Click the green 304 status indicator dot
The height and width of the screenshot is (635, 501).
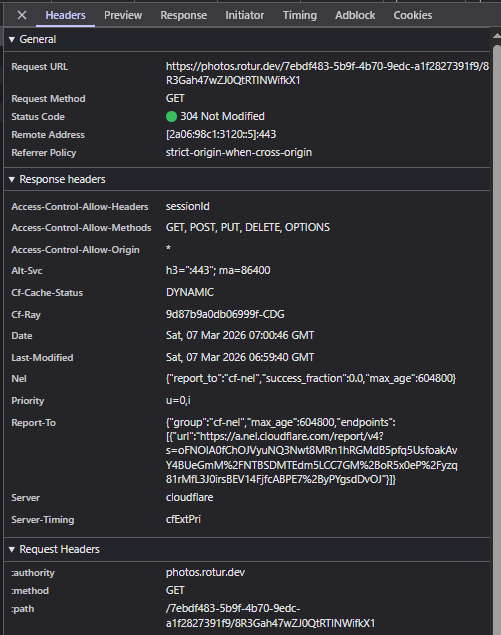(171, 117)
